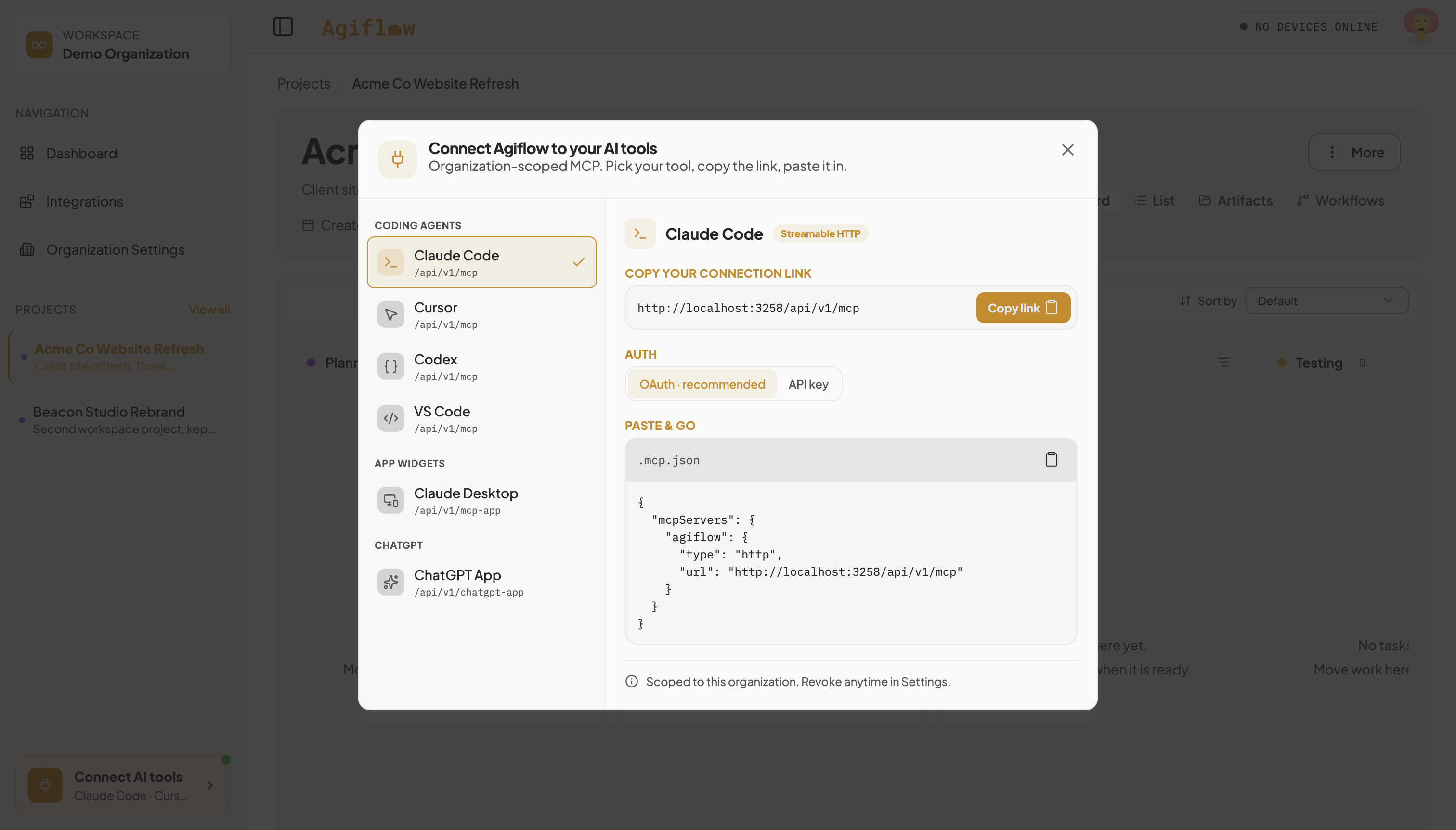Switch to Artifacts tab
The height and width of the screenshot is (830, 1456).
click(1235, 201)
